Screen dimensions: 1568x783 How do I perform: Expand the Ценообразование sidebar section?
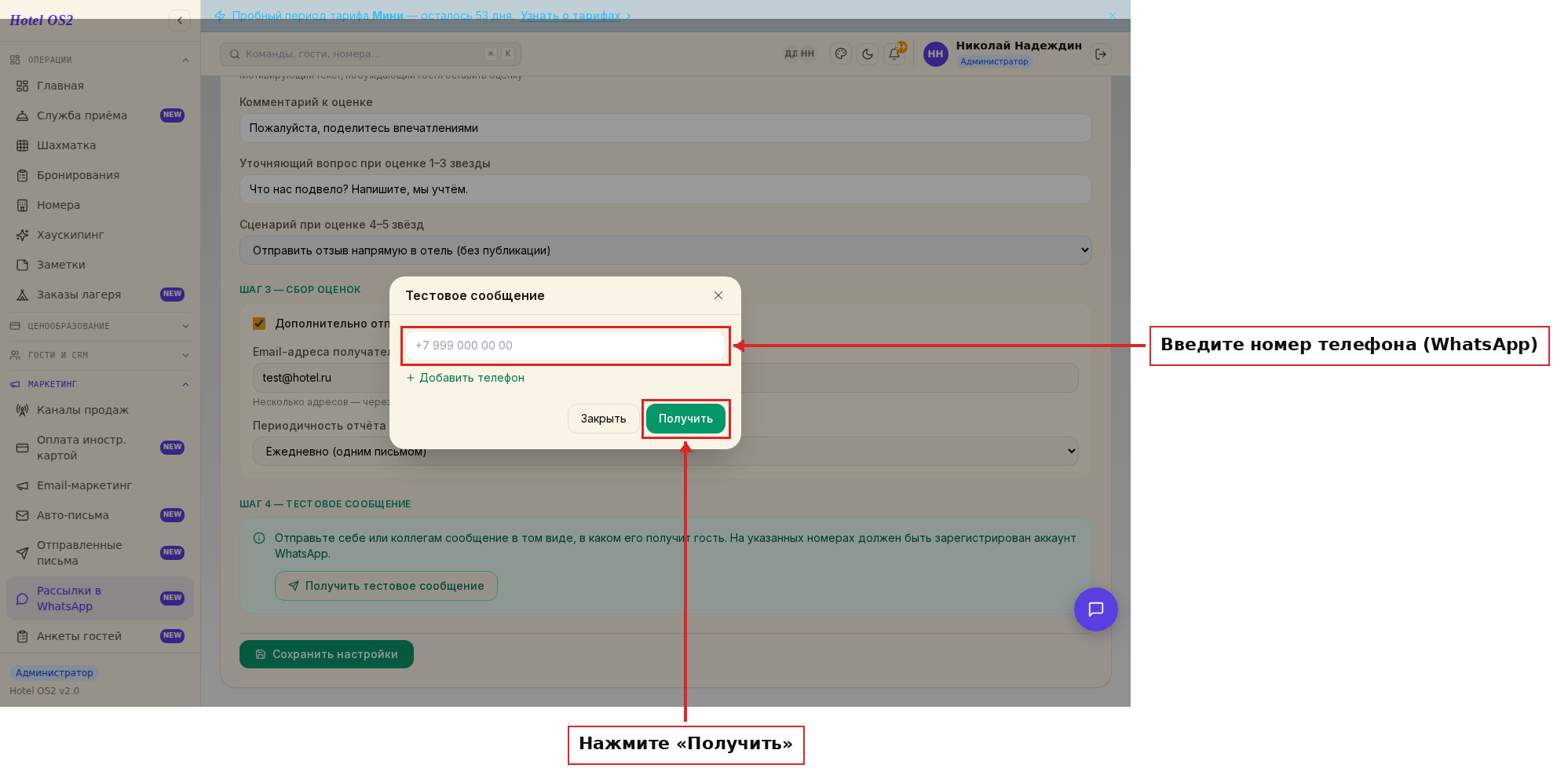pyautogui.click(x=100, y=326)
